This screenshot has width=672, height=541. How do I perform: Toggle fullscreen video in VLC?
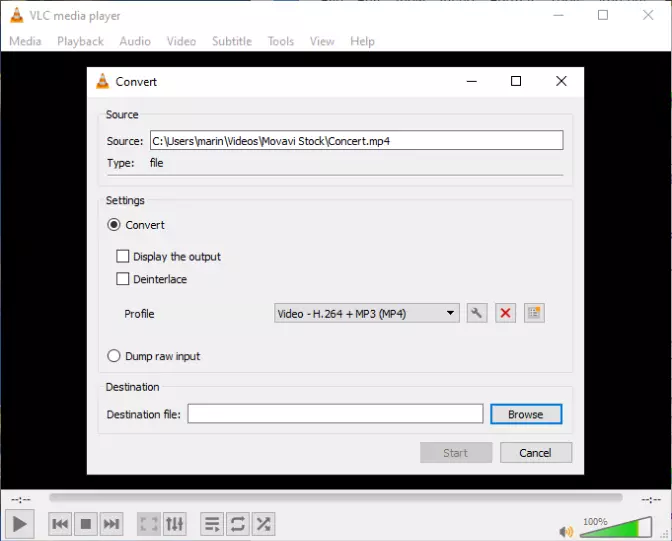(x=149, y=524)
